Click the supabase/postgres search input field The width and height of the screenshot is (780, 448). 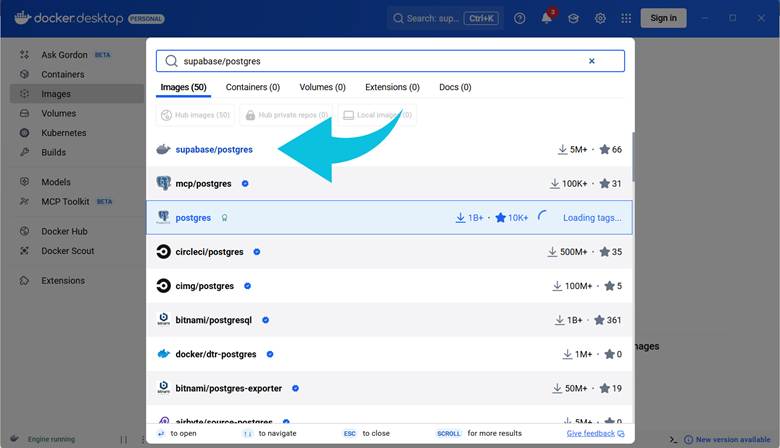(390, 61)
